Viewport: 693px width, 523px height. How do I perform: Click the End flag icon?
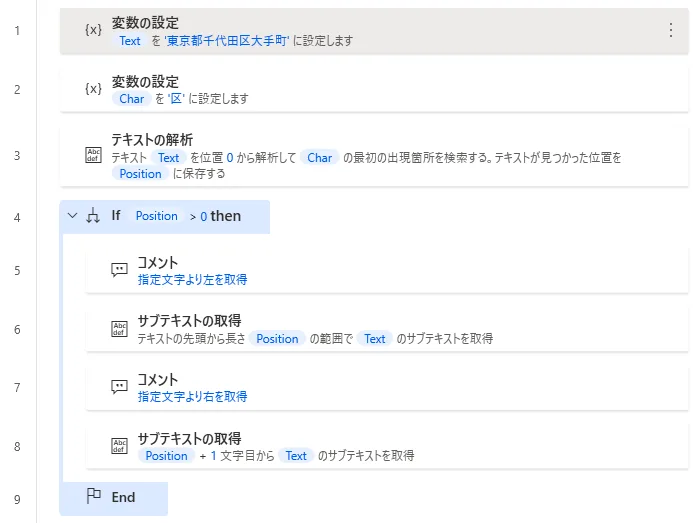(x=94, y=497)
